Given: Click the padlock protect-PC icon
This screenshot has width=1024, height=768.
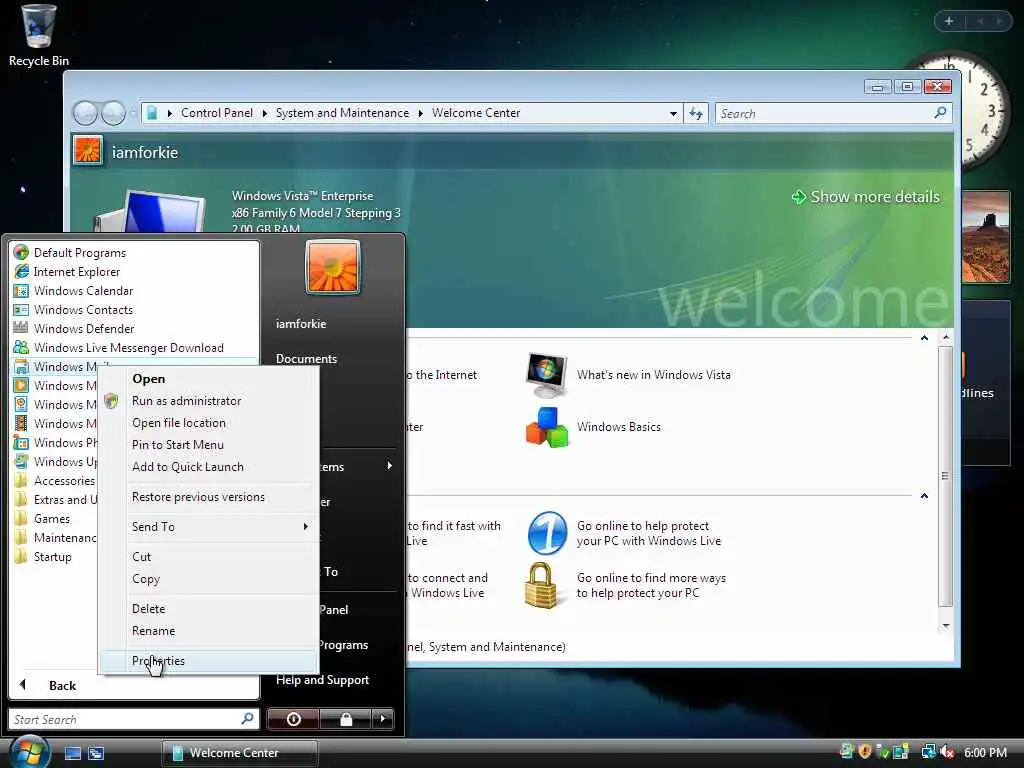Looking at the screenshot, I should pyautogui.click(x=541, y=585).
